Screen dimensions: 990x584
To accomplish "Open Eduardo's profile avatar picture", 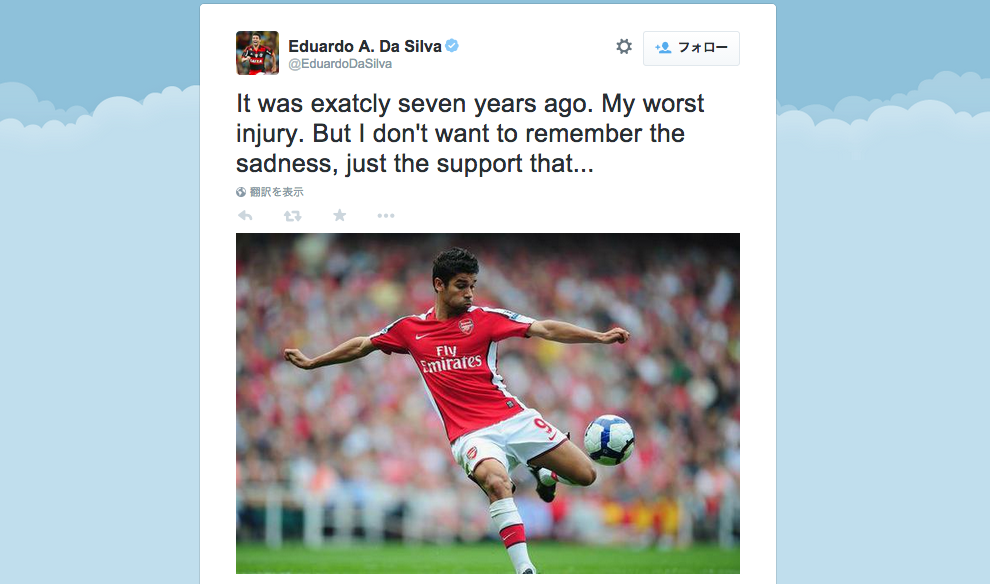I will point(257,53).
